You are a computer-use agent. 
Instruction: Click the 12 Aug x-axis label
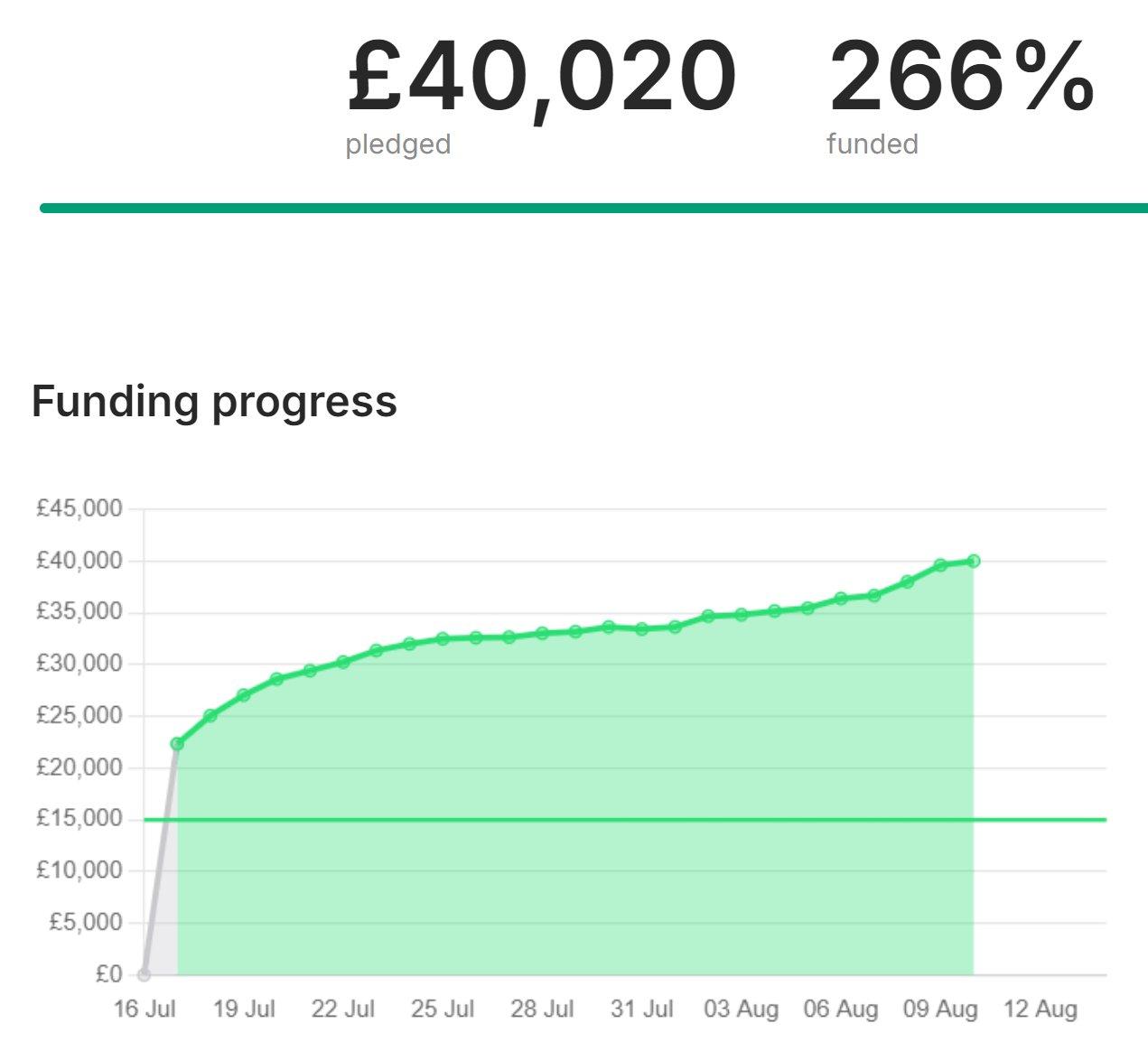tap(1040, 1009)
